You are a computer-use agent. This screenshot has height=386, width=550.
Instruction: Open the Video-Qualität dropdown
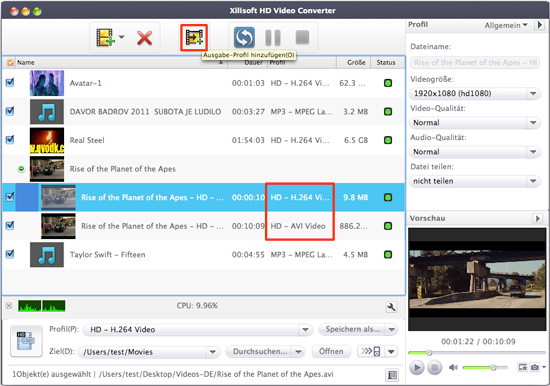[475, 122]
